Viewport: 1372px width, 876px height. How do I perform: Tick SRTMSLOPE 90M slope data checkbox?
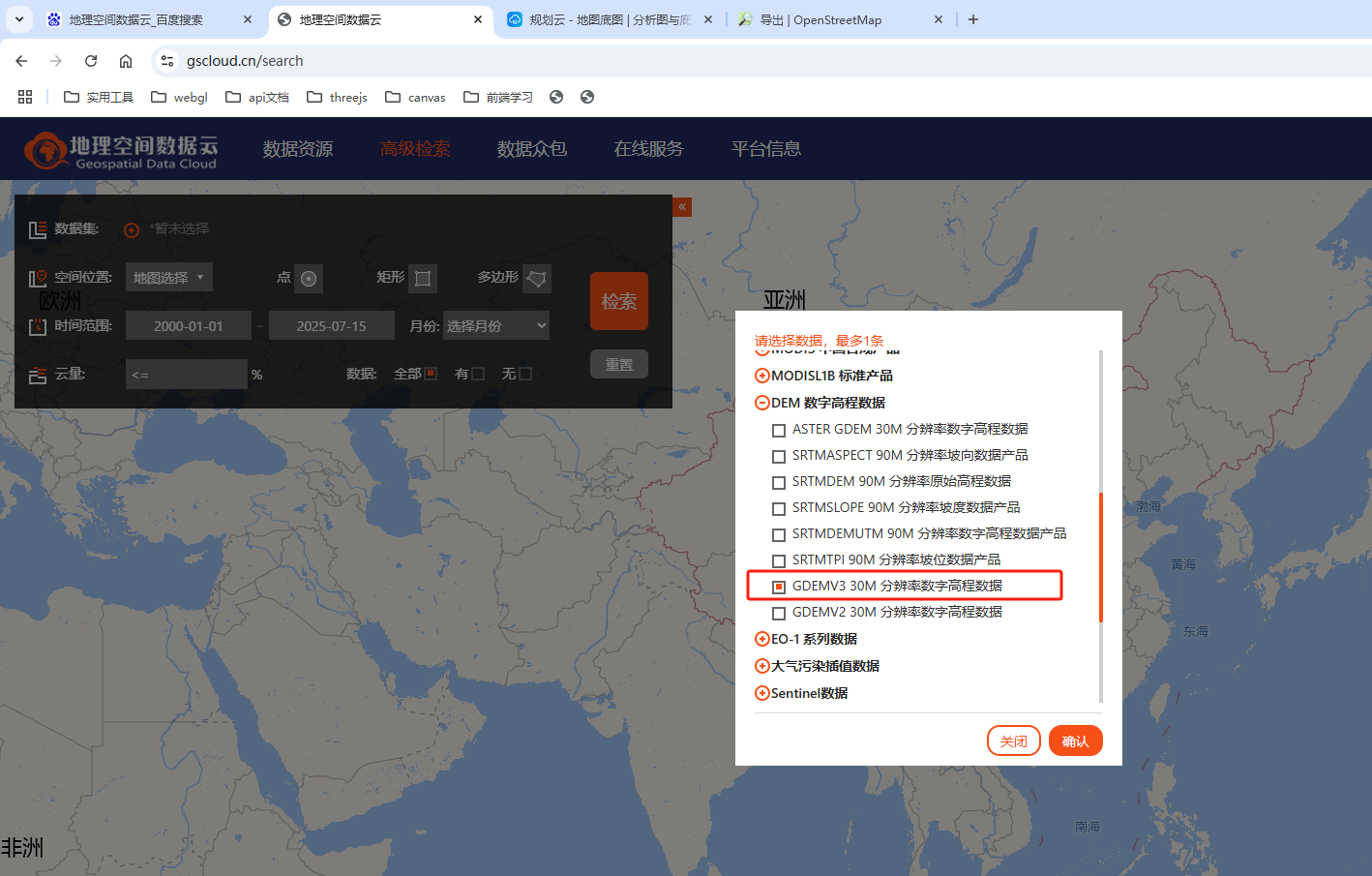tap(779, 508)
